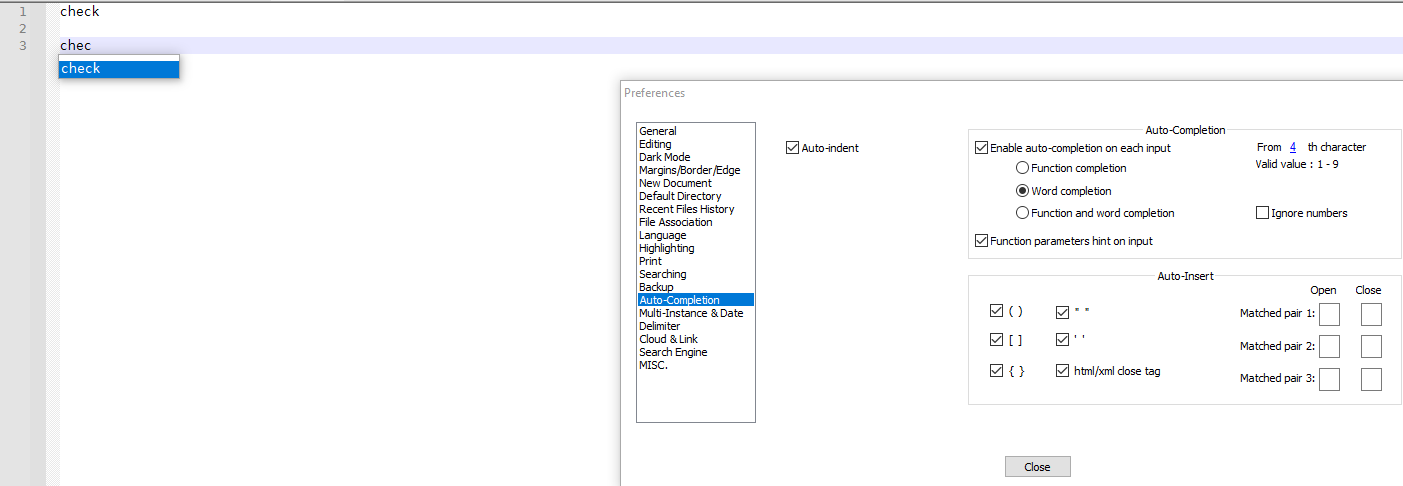1403x486 pixels.
Task: Open Language preferences category
Action: tap(663, 235)
